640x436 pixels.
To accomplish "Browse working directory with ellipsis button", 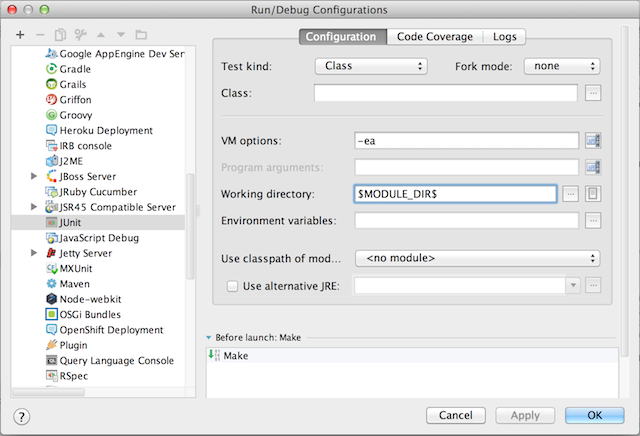I will point(571,194).
